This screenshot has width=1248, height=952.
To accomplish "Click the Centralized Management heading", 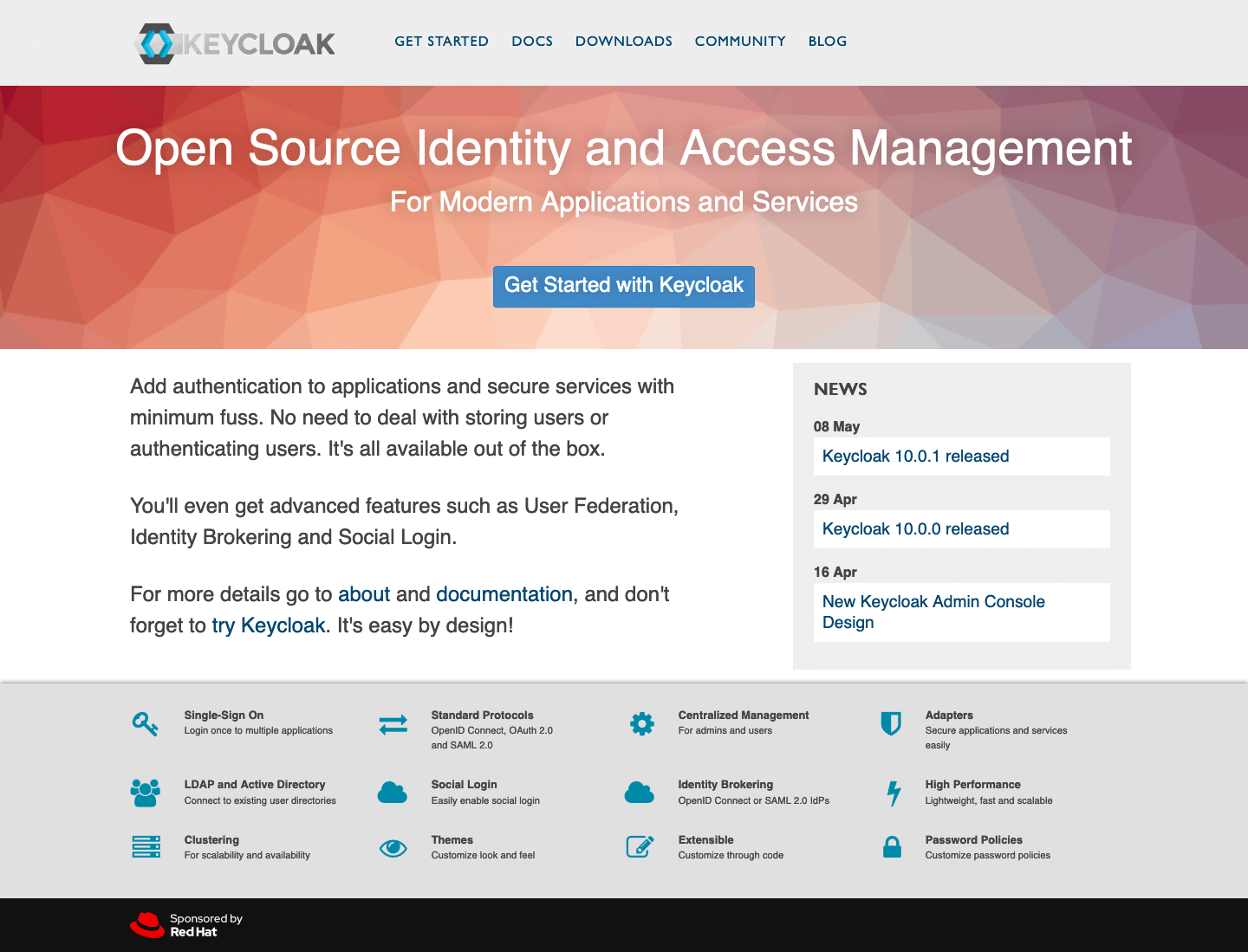I will (x=744, y=716).
